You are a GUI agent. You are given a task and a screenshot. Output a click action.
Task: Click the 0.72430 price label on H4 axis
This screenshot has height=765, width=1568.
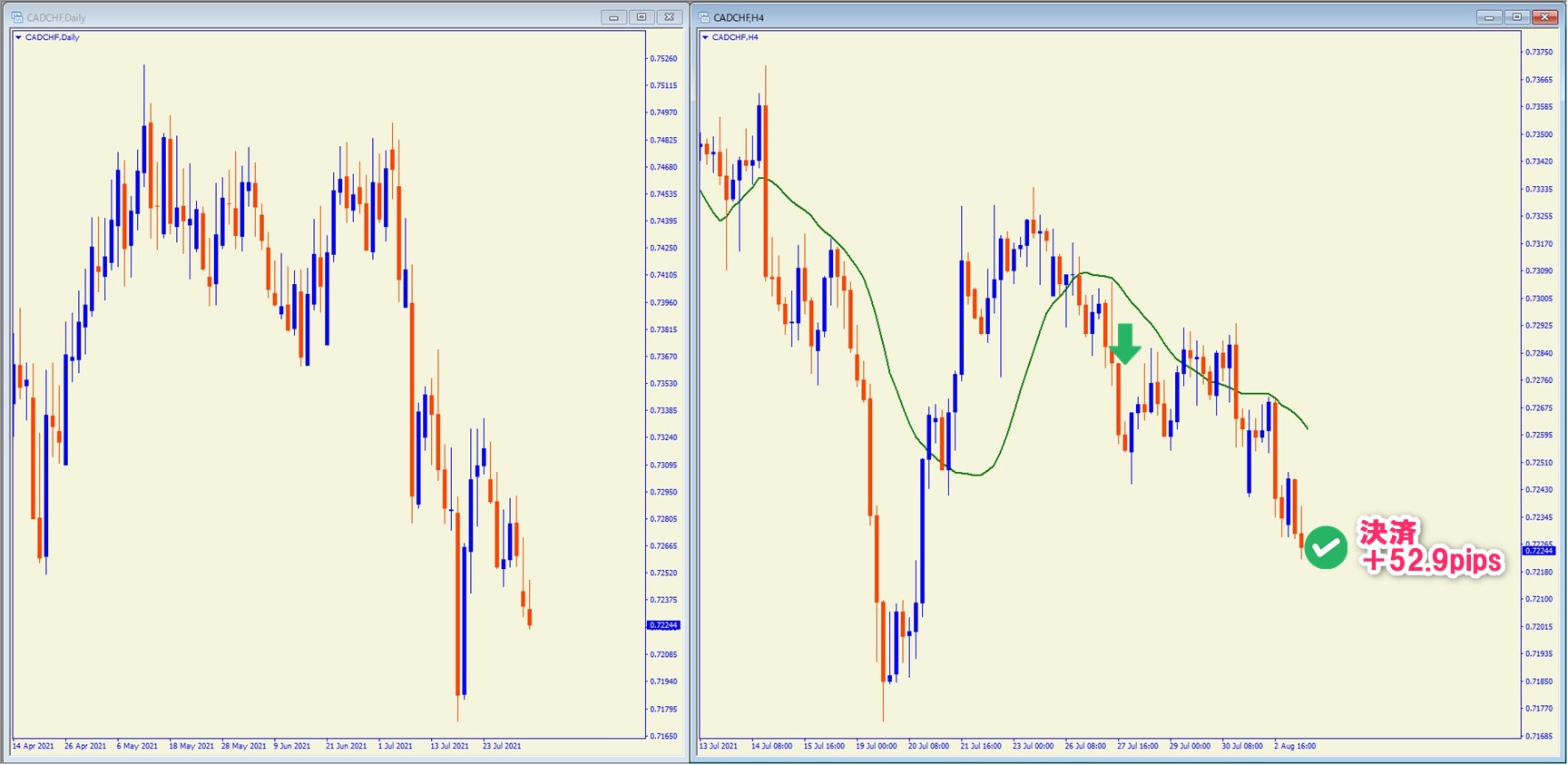pyautogui.click(x=1539, y=490)
